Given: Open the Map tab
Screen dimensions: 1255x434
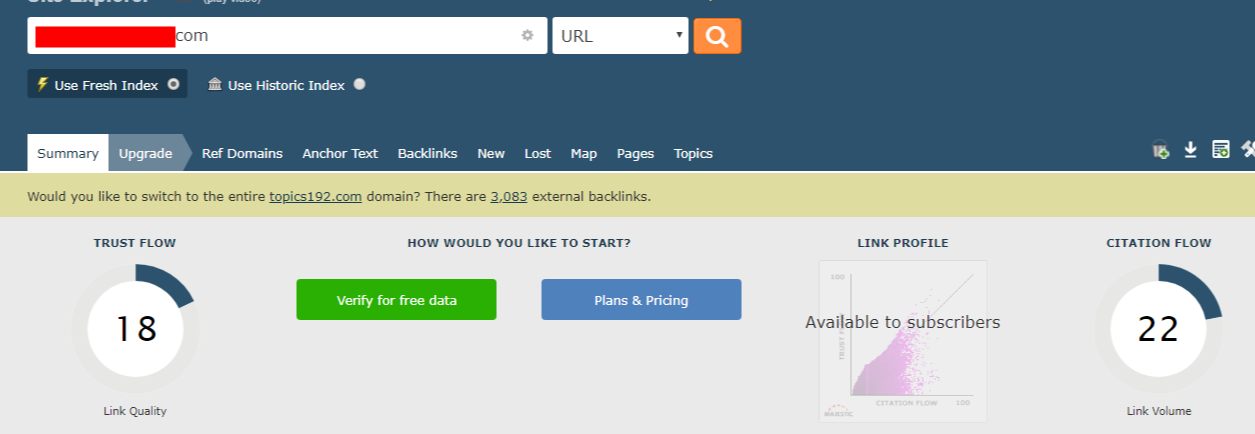Looking at the screenshot, I should coord(584,153).
